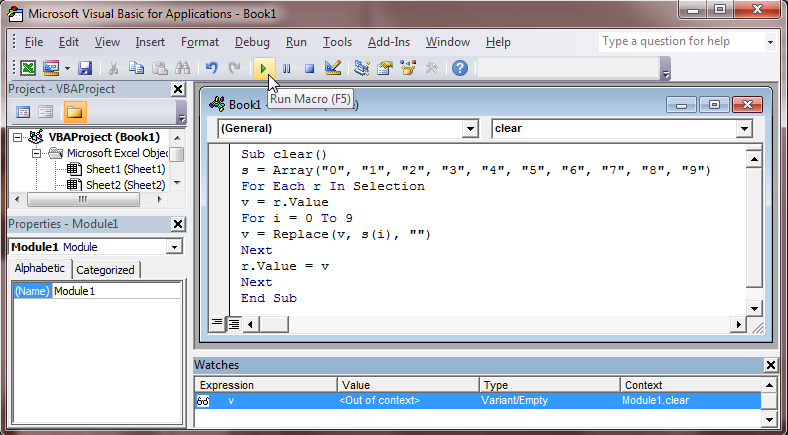Run the macro with the green play button
Screen dimensions: 788x435
[x=263, y=68]
